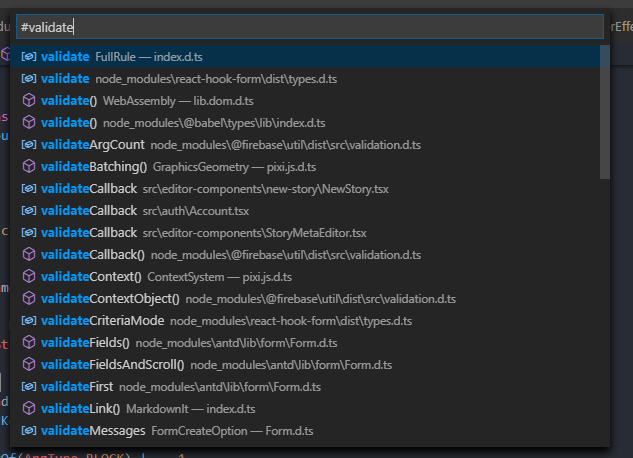The height and width of the screenshot is (458, 633).
Task: Click the cube icon beside validateContextObject()
Action: [29, 299]
